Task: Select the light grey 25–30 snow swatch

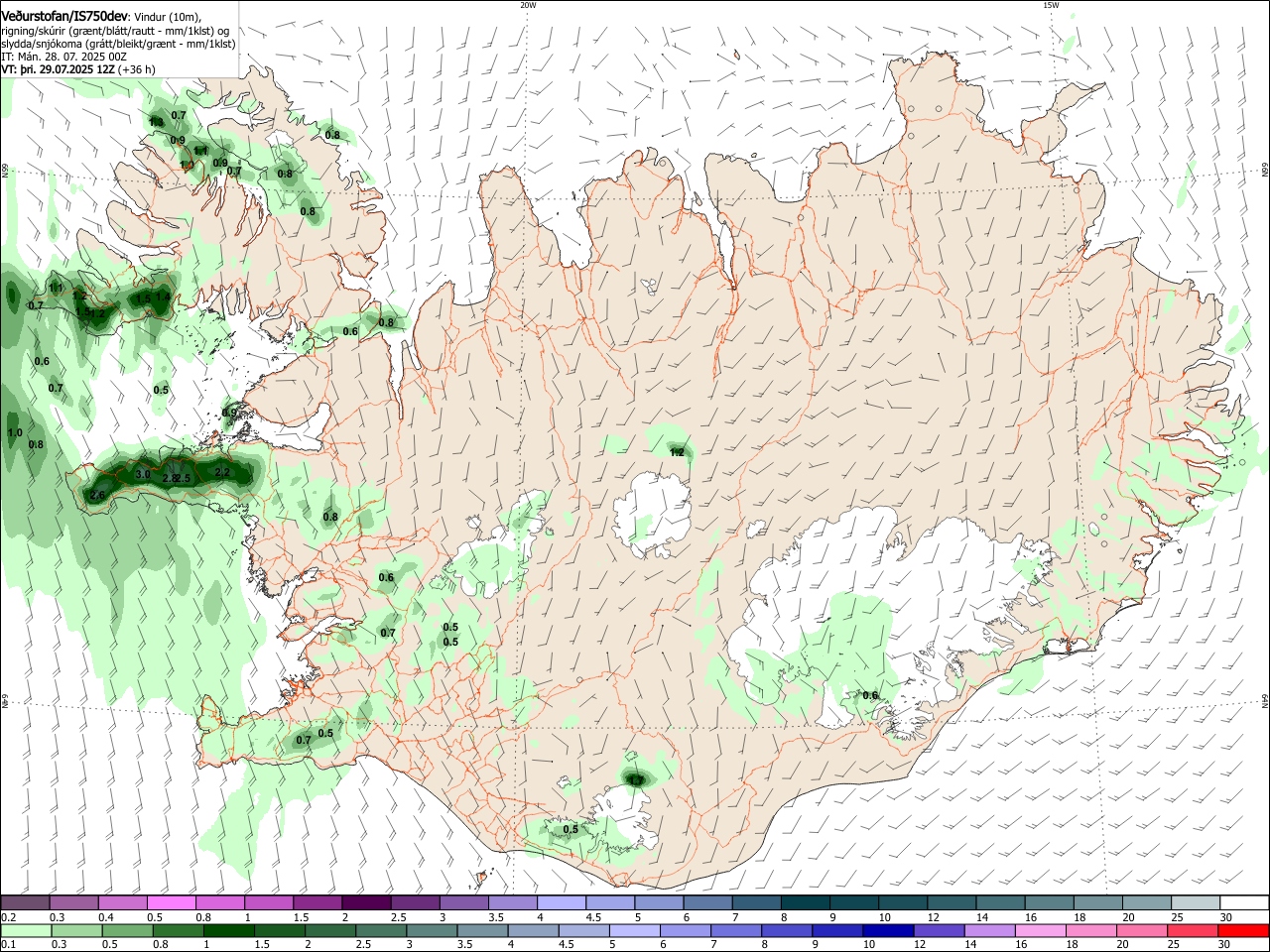Action: pos(1196,903)
